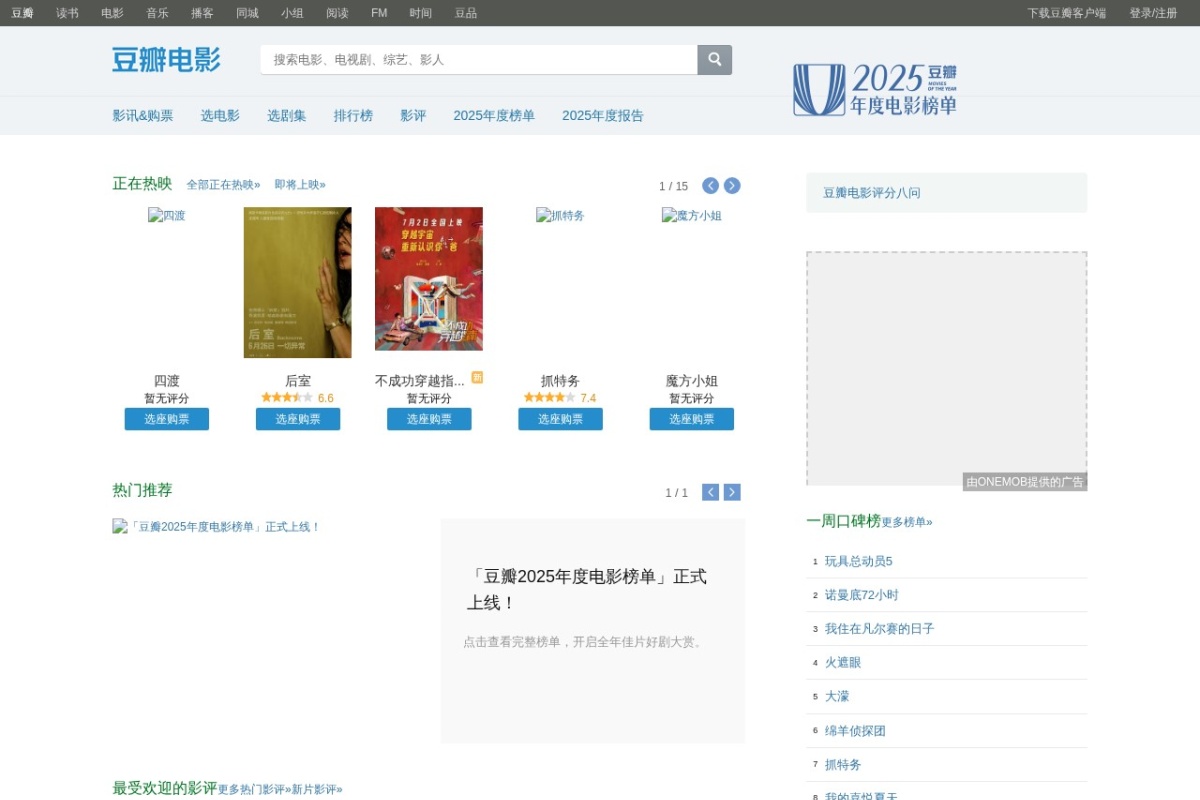Open 同城 in the top bar

coord(247,13)
